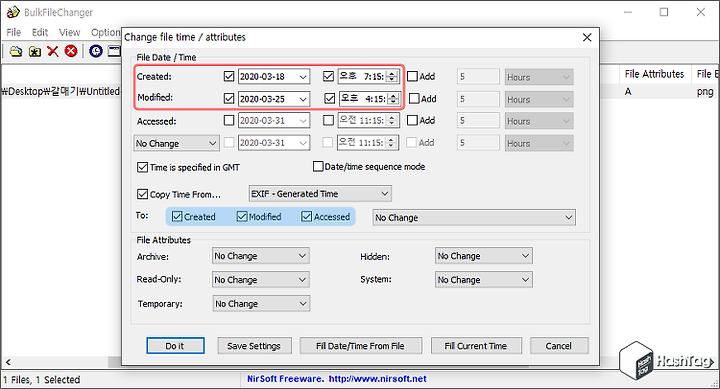This screenshot has width=720, height=389.
Task: Open the EXIF - Generated Time dropdown
Action: 320,194
